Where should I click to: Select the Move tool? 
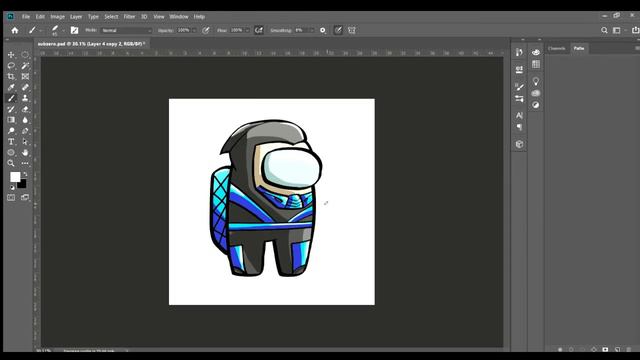11,55
